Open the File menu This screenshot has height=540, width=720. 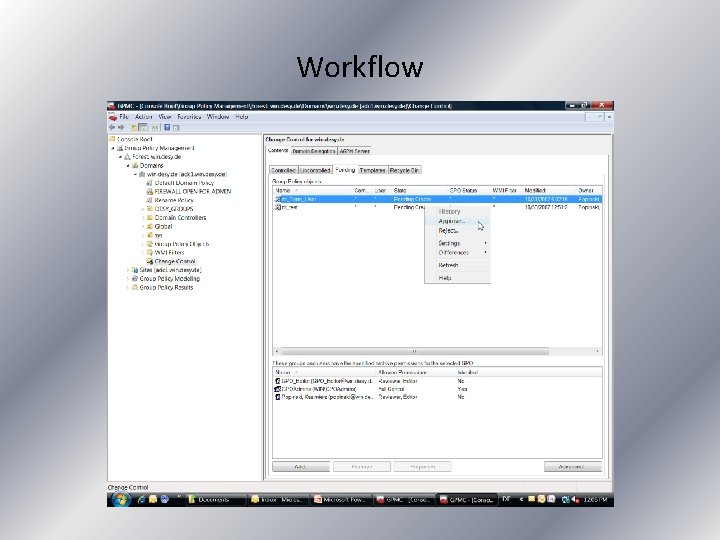click(x=124, y=117)
